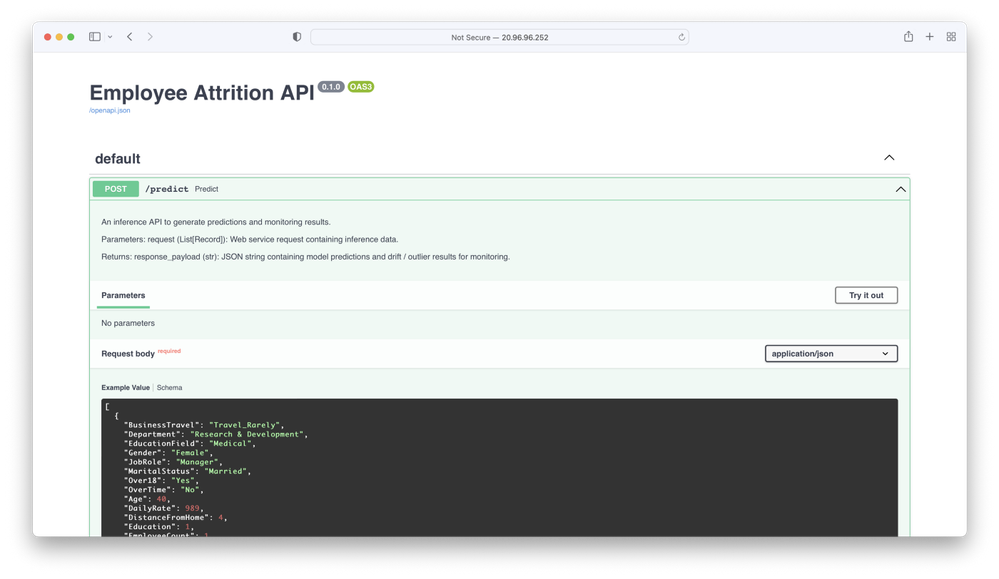The width and height of the screenshot is (999, 579).
Task: Go back with the back arrow
Action: [x=130, y=37]
